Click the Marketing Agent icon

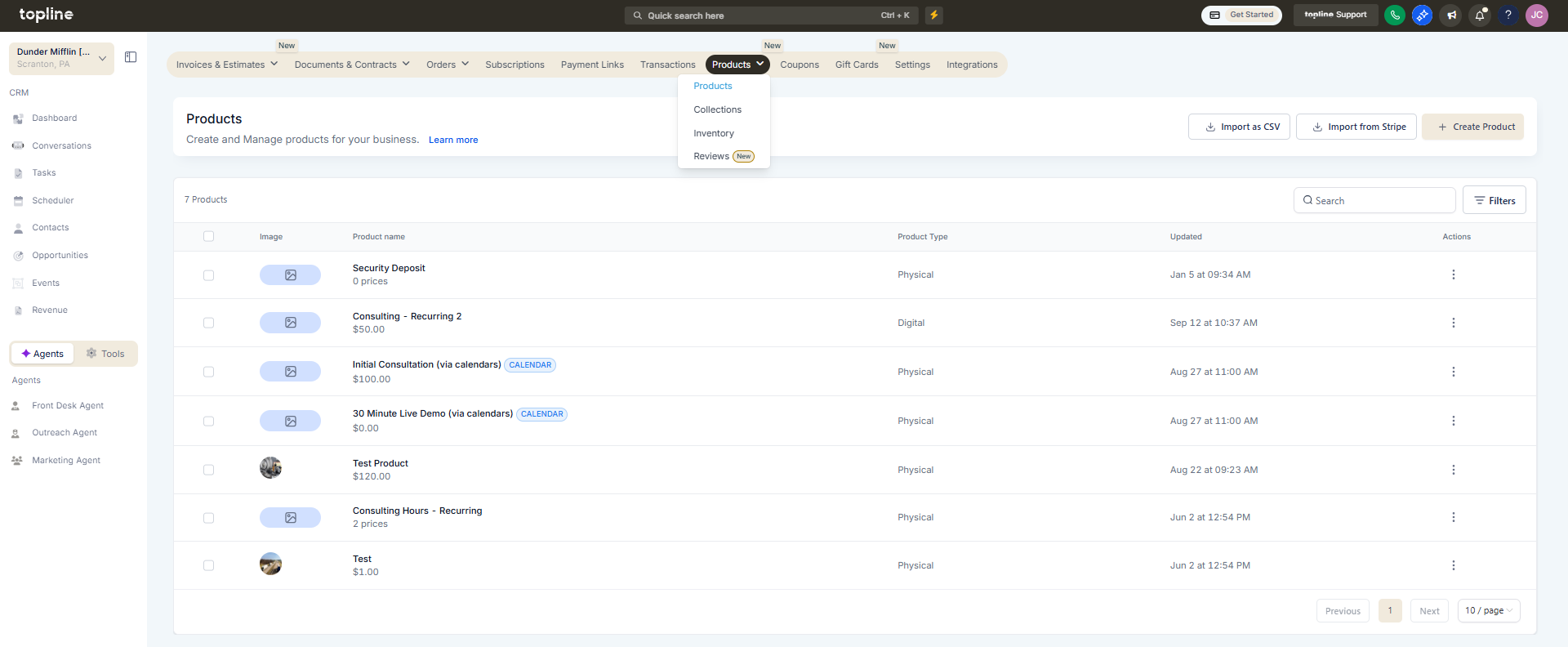(x=16, y=461)
